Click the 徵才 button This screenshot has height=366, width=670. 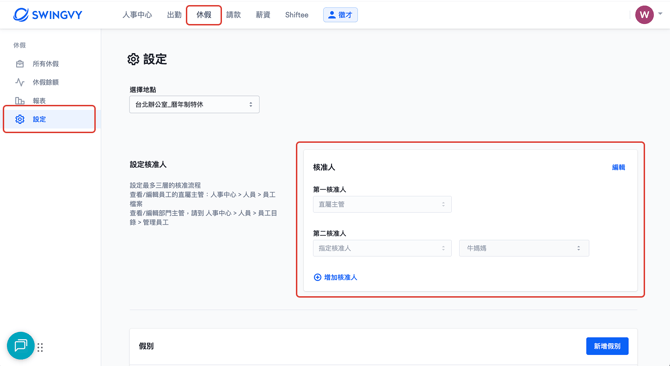click(340, 15)
